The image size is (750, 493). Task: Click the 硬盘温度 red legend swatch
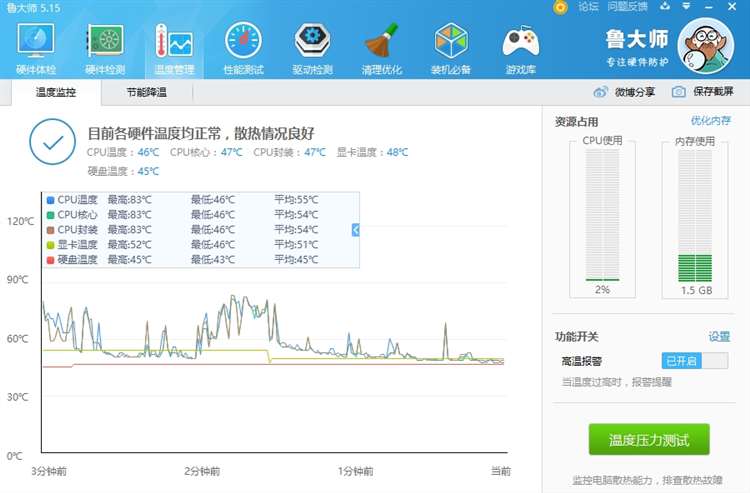50,260
